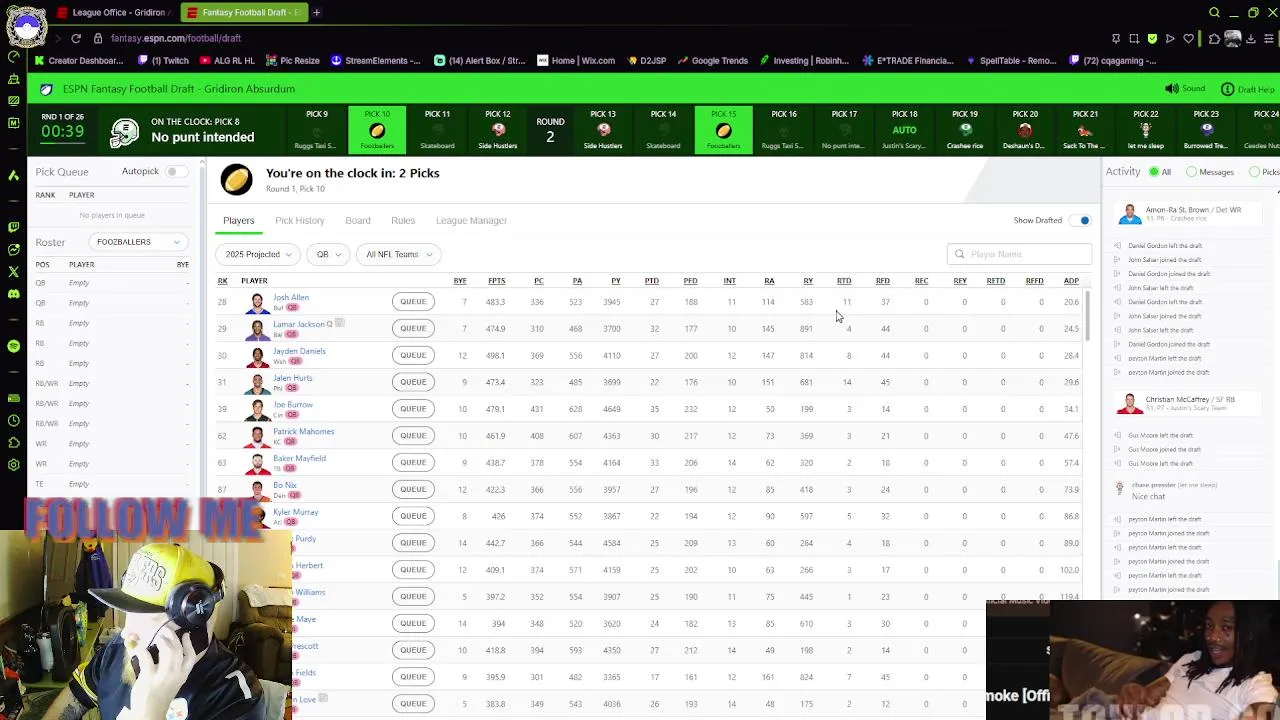Queue Lamar Jackson

pyautogui.click(x=413, y=328)
